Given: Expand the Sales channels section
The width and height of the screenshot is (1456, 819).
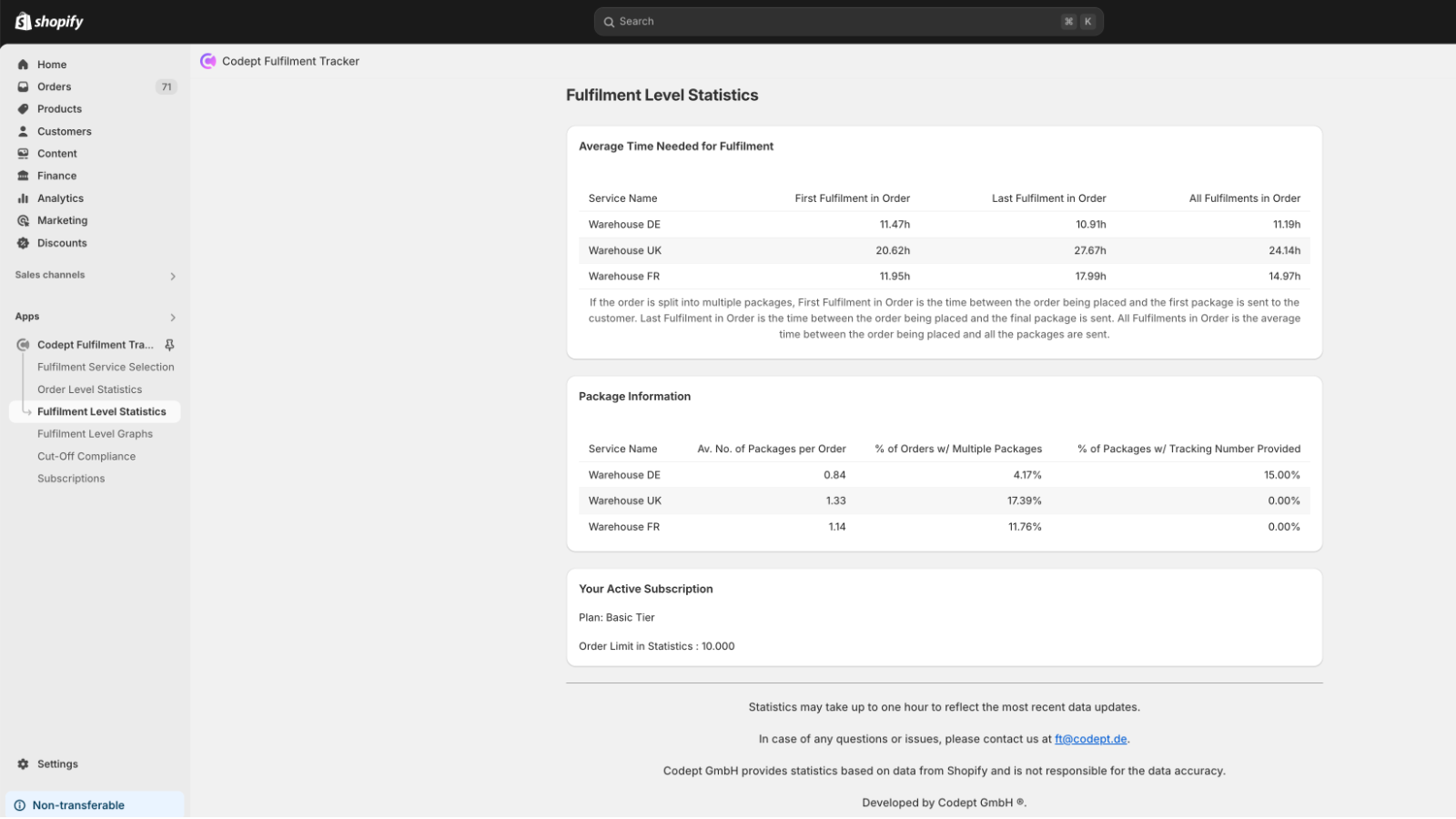Looking at the screenshot, I should tap(172, 276).
